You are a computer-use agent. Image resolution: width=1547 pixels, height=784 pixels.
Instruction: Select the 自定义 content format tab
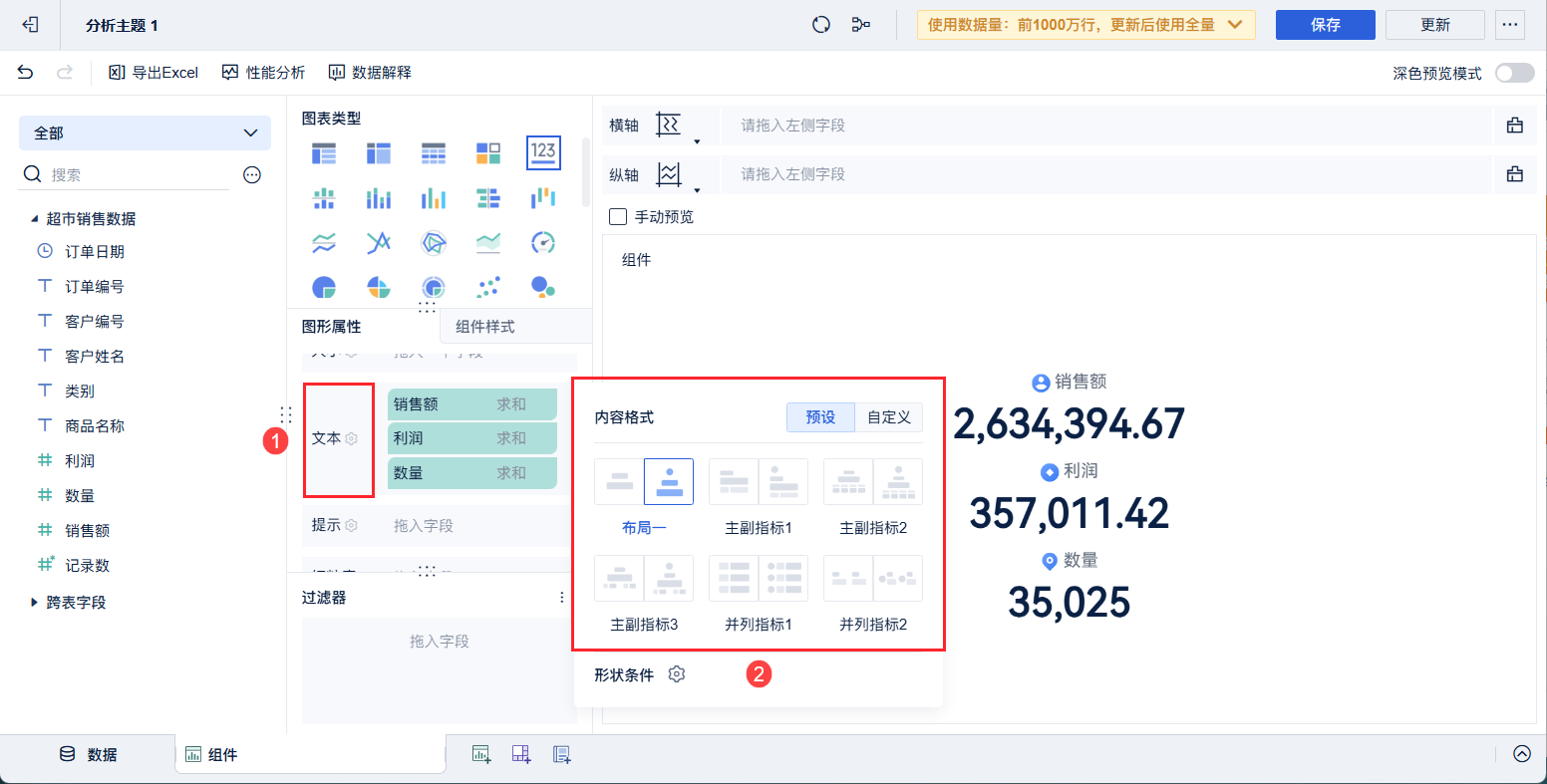pyautogui.click(x=889, y=417)
